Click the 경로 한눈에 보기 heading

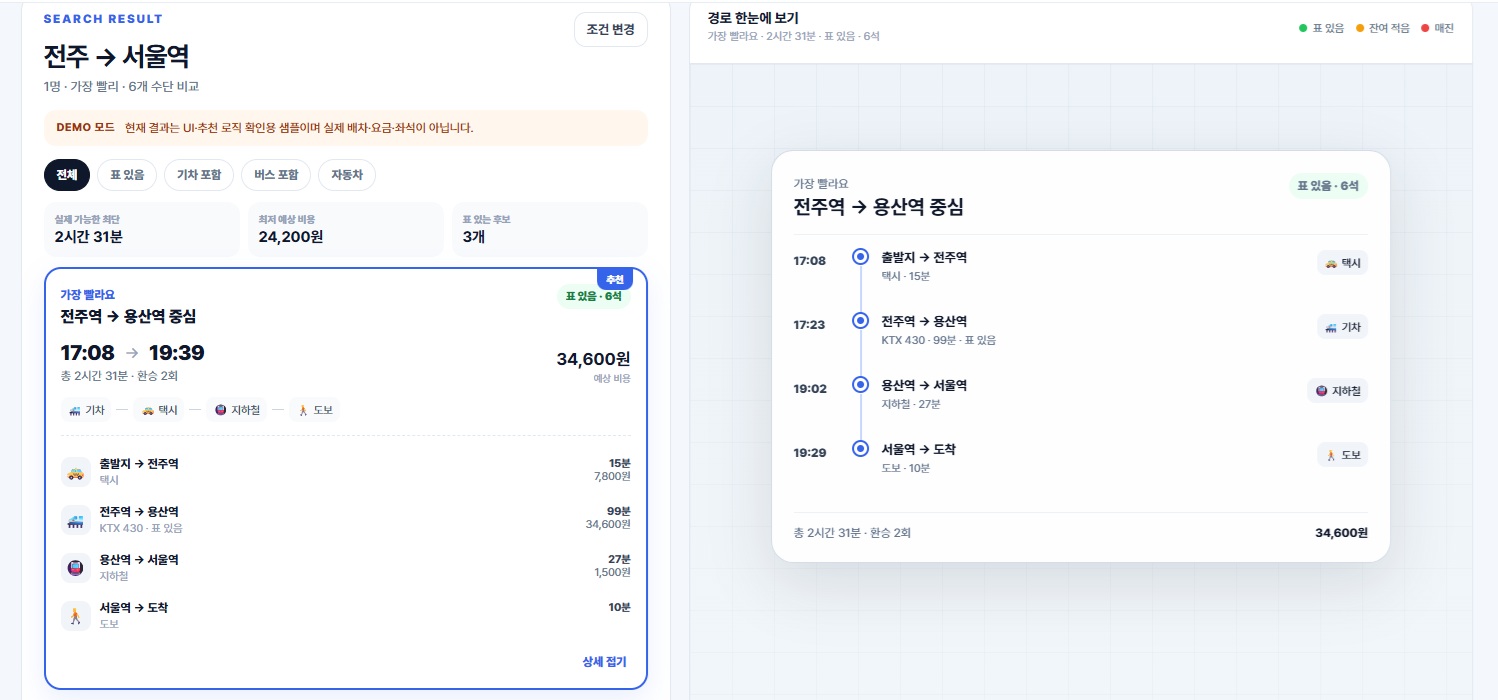(x=753, y=18)
